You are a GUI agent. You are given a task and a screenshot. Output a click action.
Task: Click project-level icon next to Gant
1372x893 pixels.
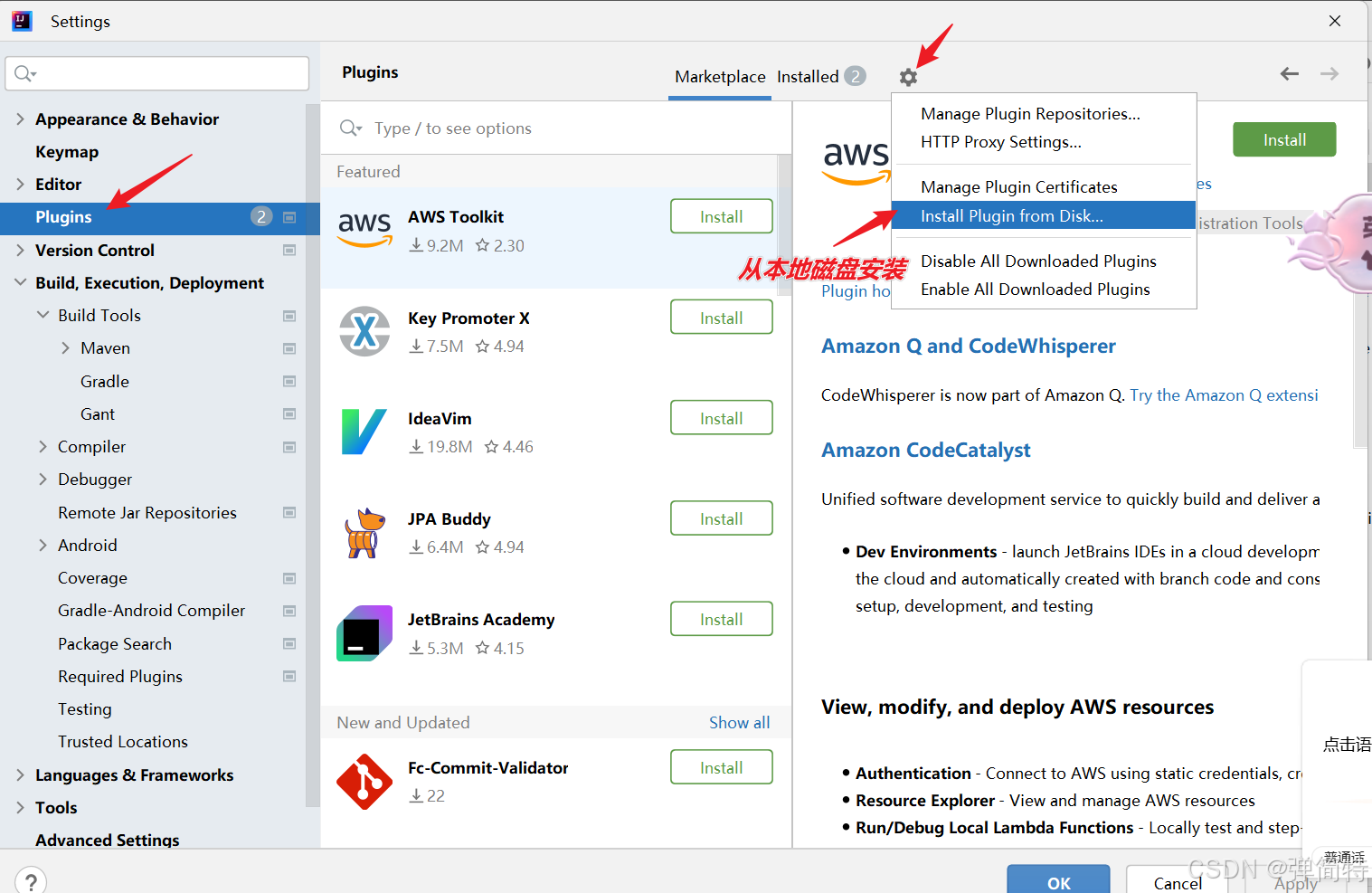pos(289,414)
